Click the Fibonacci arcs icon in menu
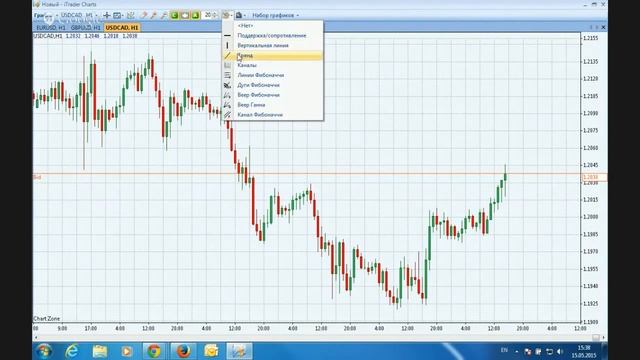640x360 pixels. pos(228,85)
